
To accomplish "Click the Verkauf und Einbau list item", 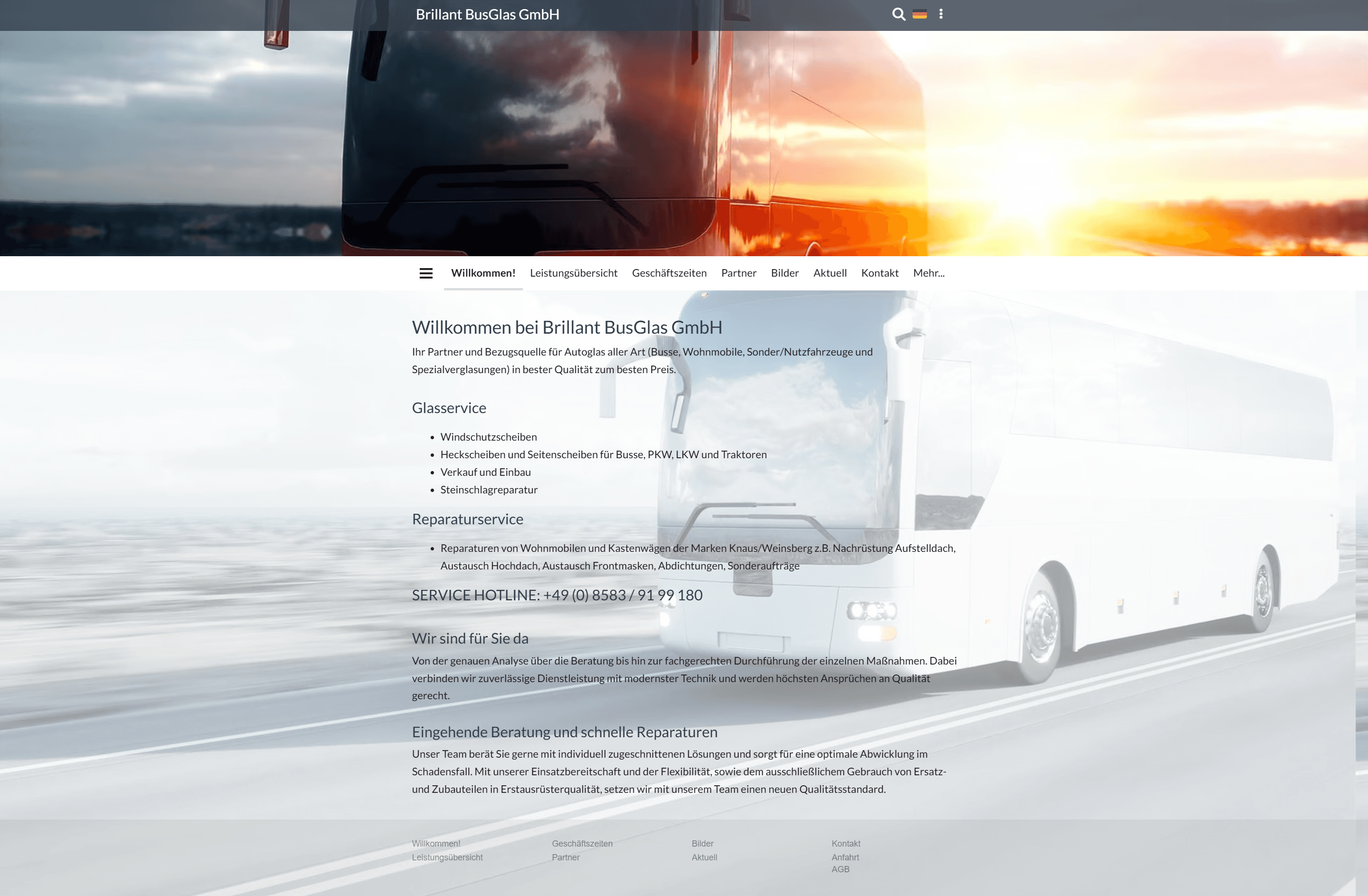I will point(486,472).
